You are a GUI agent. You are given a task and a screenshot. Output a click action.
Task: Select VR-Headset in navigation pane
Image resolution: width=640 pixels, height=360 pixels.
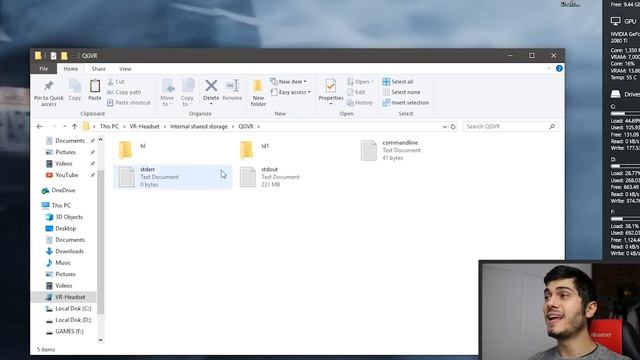tap(64, 297)
